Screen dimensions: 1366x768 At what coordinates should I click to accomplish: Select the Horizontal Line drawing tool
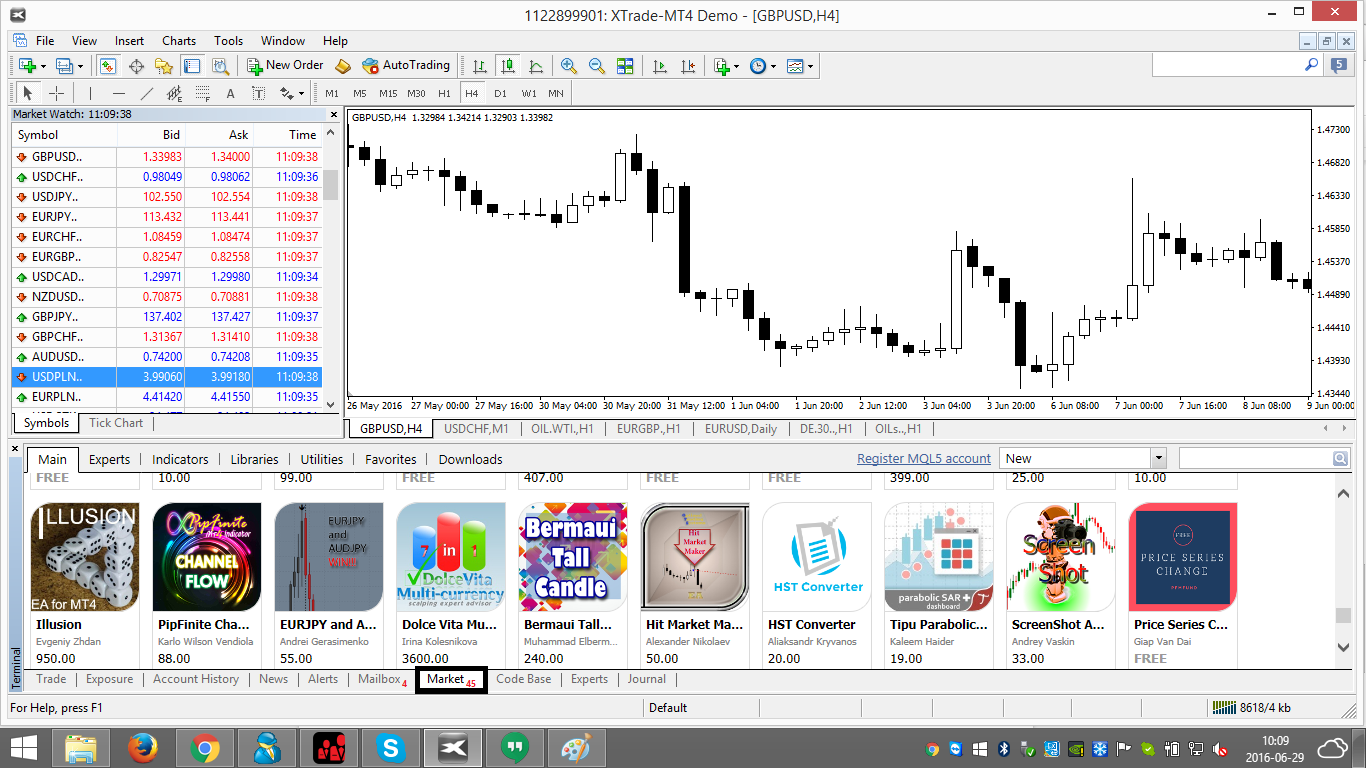click(119, 94)
